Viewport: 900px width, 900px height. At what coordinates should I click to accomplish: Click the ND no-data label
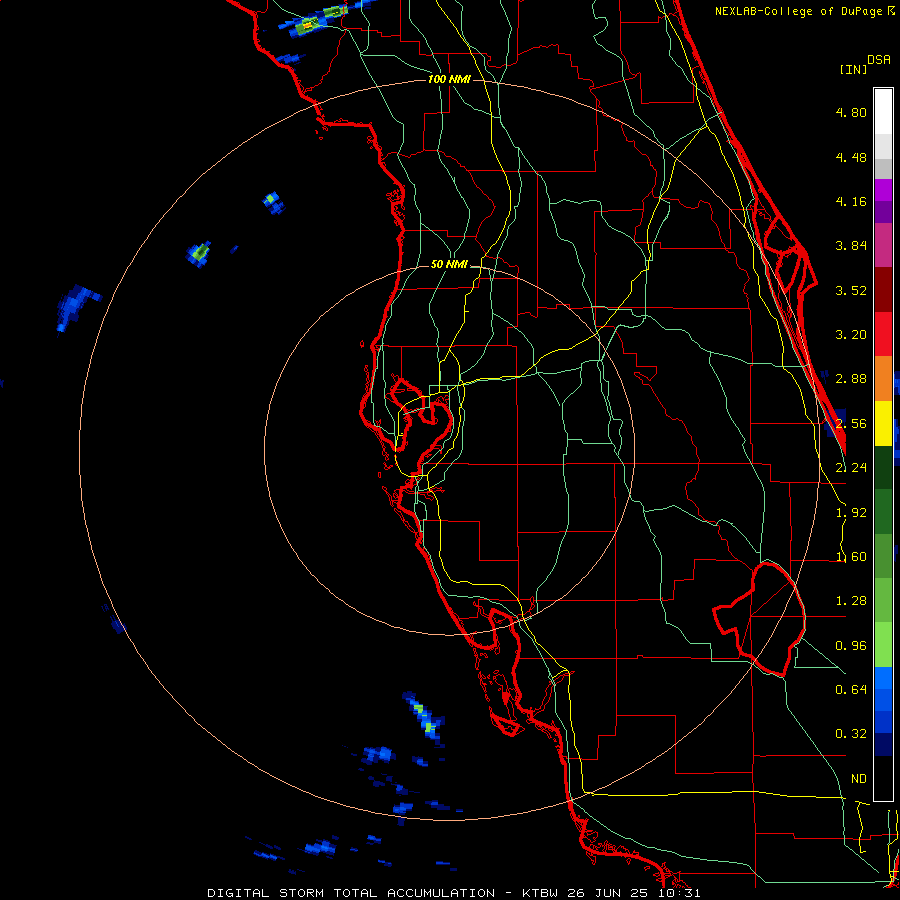pos(859,778)
